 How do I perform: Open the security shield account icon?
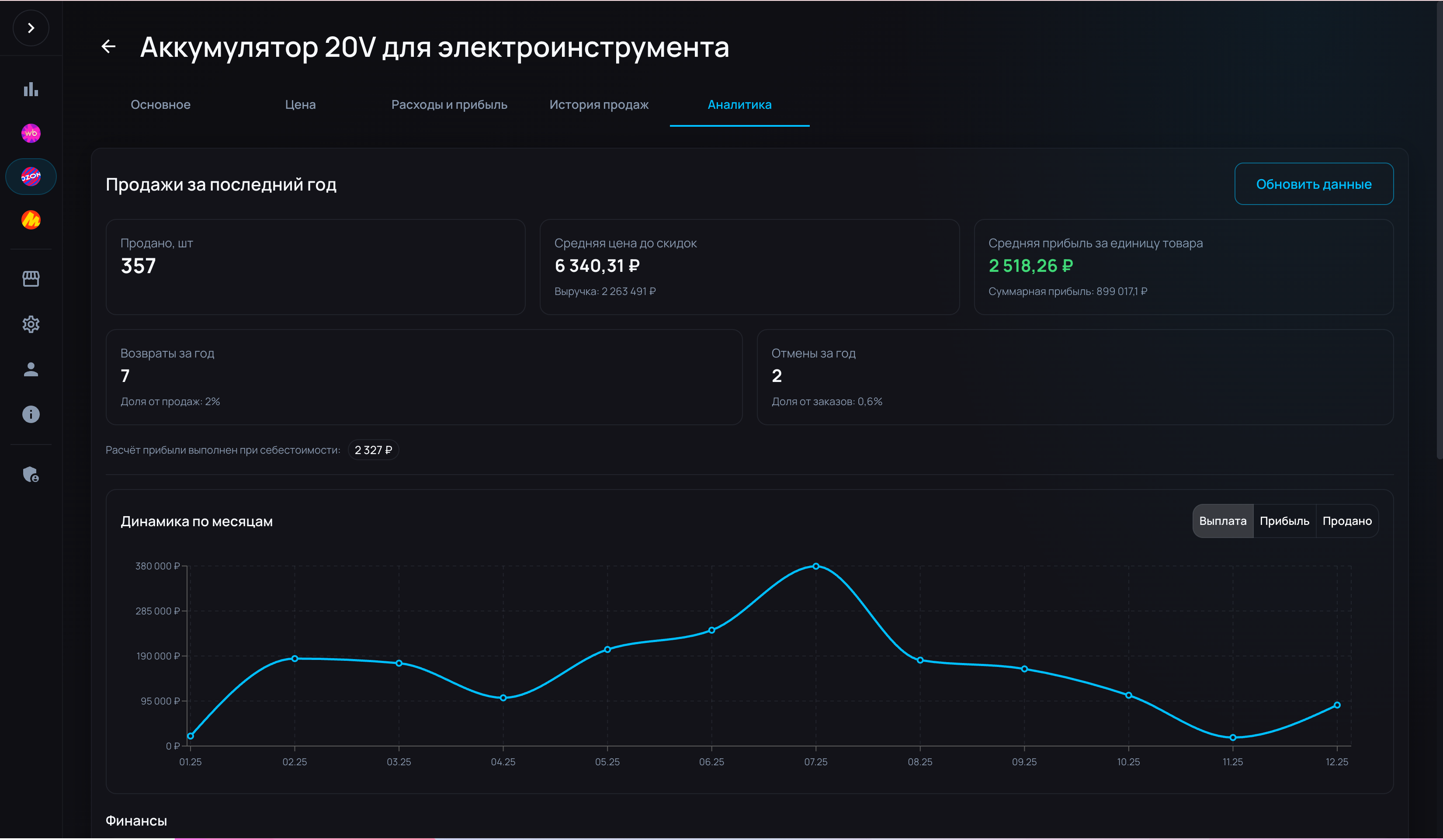(x=31, y=475)
